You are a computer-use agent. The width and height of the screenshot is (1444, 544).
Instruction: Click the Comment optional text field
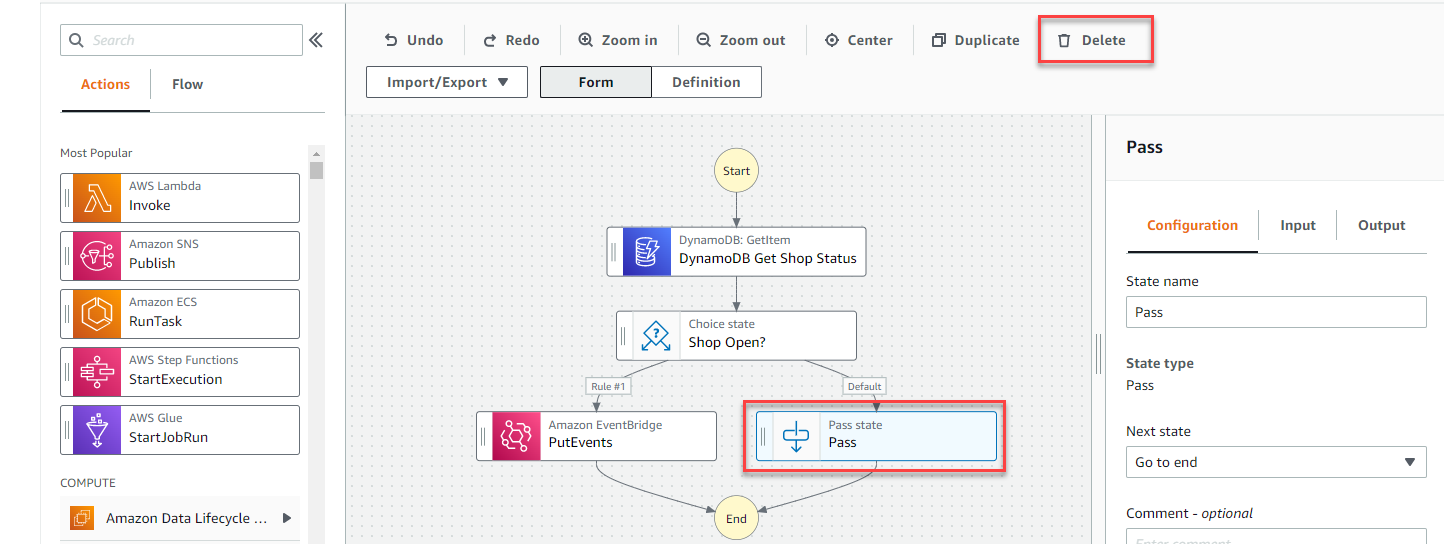(x=1276, y=537)
